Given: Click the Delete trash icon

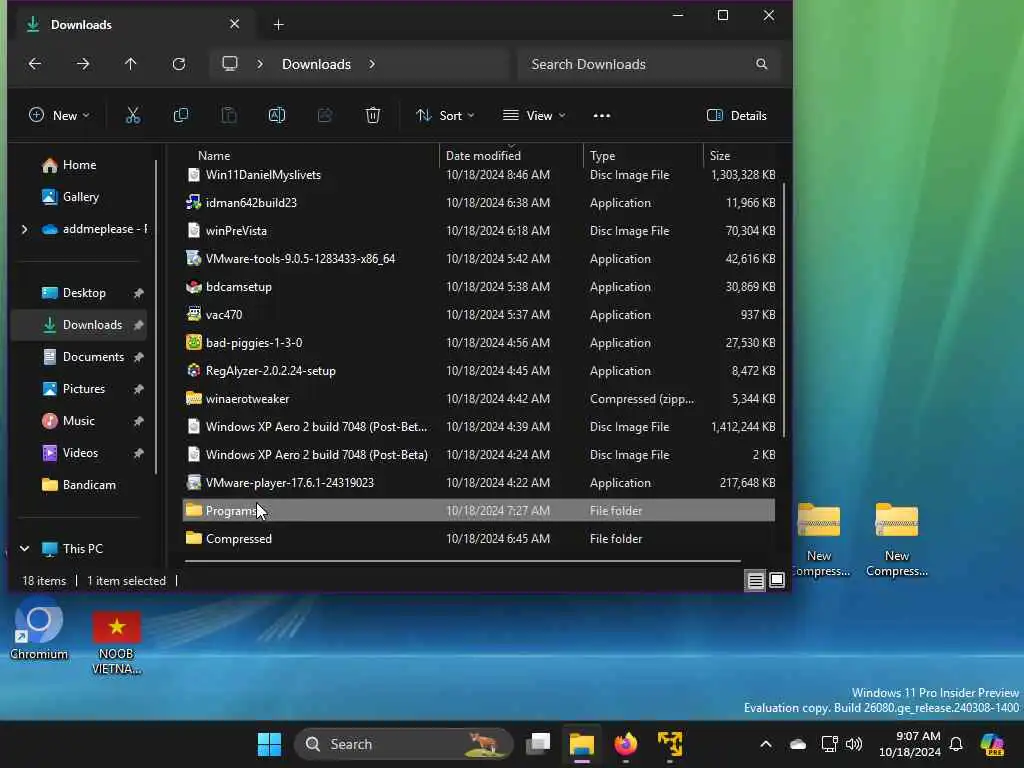Looking at the screenshot, I should point(372,116).
